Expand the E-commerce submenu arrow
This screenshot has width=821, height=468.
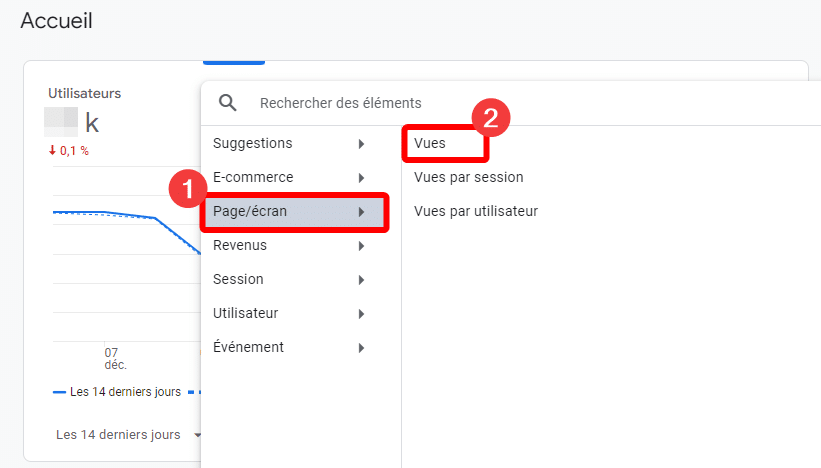tap(361, 178)
